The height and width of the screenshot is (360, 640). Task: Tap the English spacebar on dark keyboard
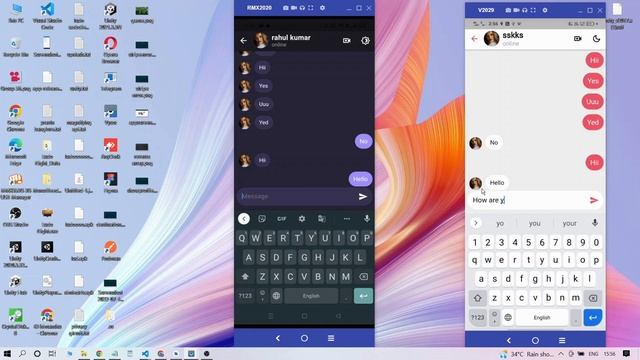pos(311,296)
